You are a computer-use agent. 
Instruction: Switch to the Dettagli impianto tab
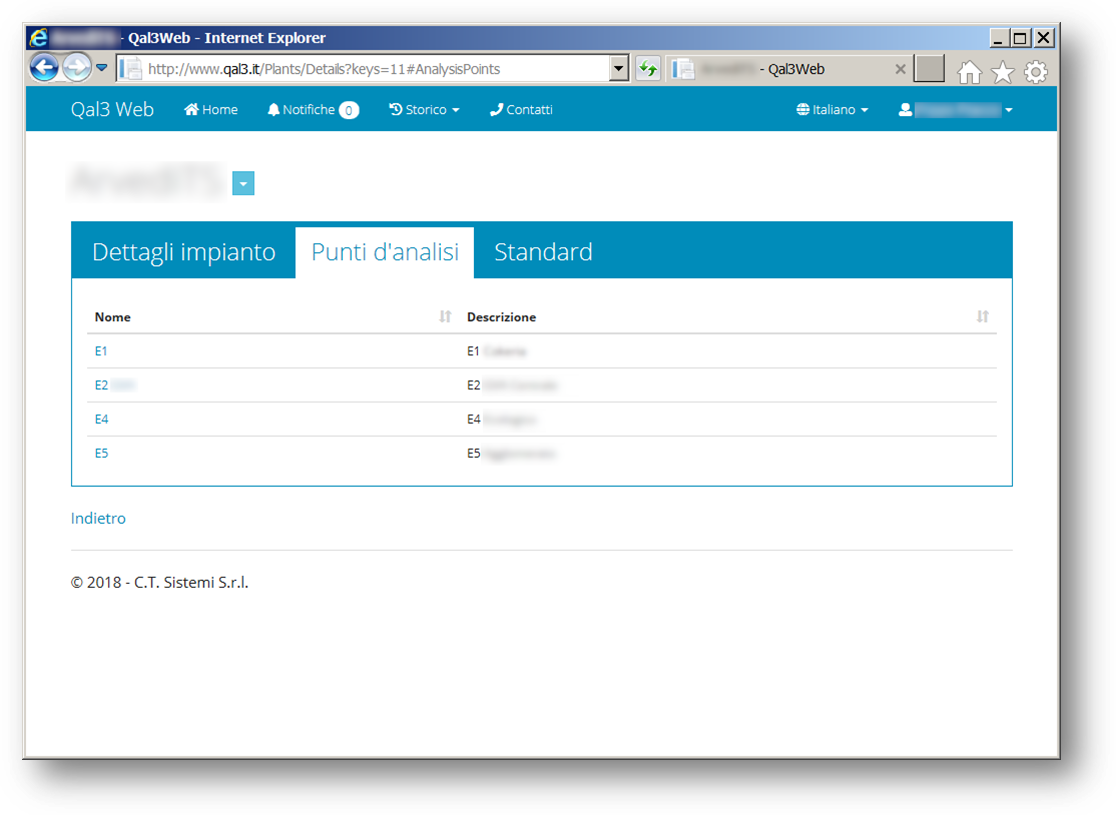(184, 252)
